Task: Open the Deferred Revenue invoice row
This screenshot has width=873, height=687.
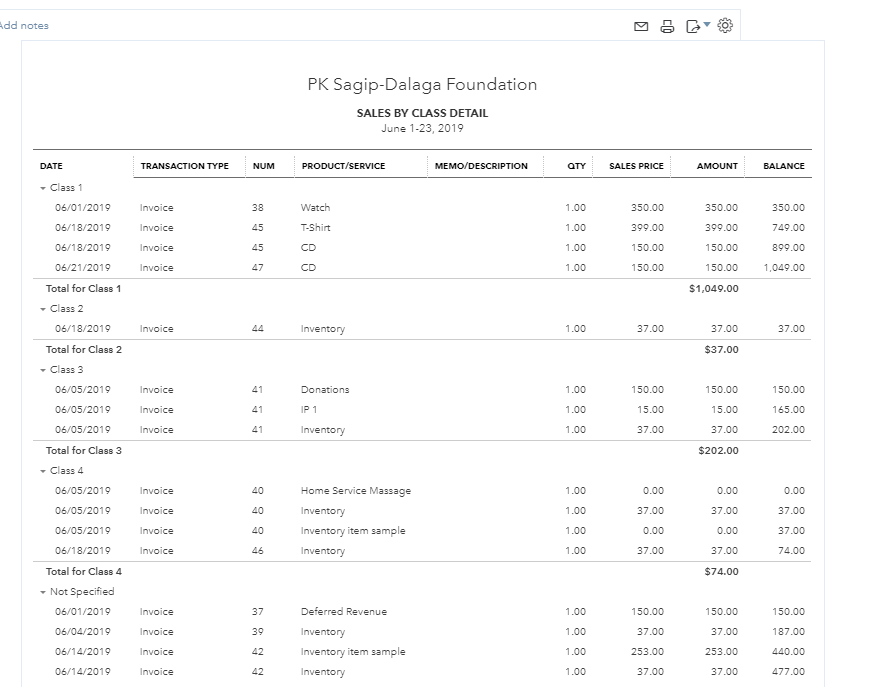Action: 343,612
